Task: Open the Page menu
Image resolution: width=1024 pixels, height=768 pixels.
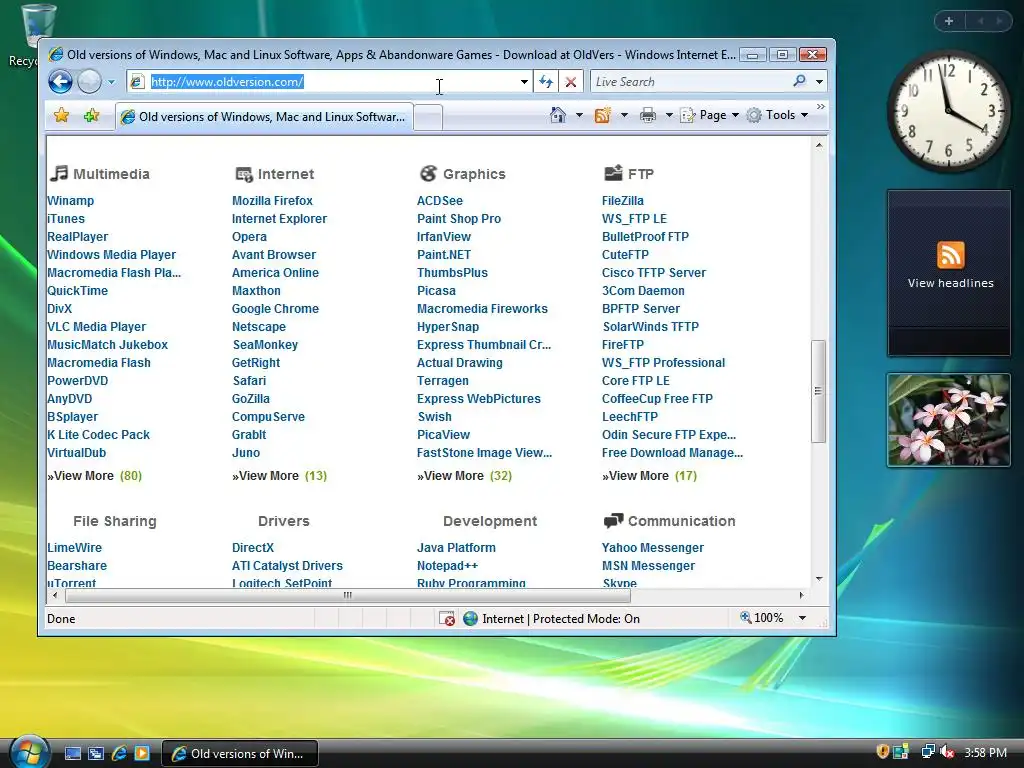Action: 710,115
